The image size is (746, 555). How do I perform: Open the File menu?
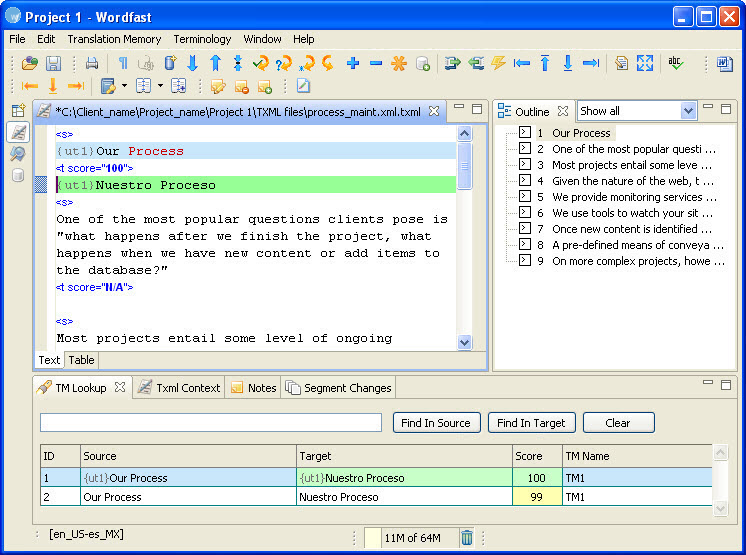coord(17,39)
